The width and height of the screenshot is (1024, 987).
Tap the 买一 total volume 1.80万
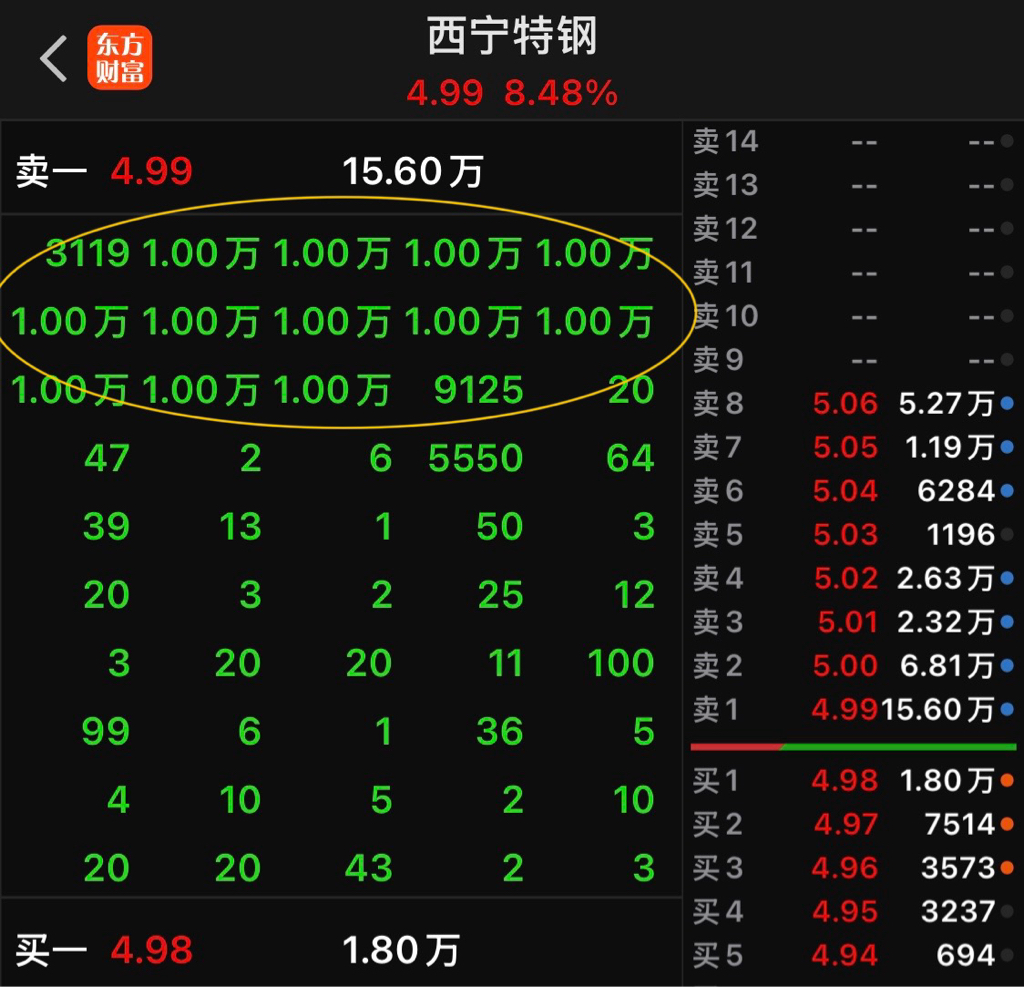point(401,950)
